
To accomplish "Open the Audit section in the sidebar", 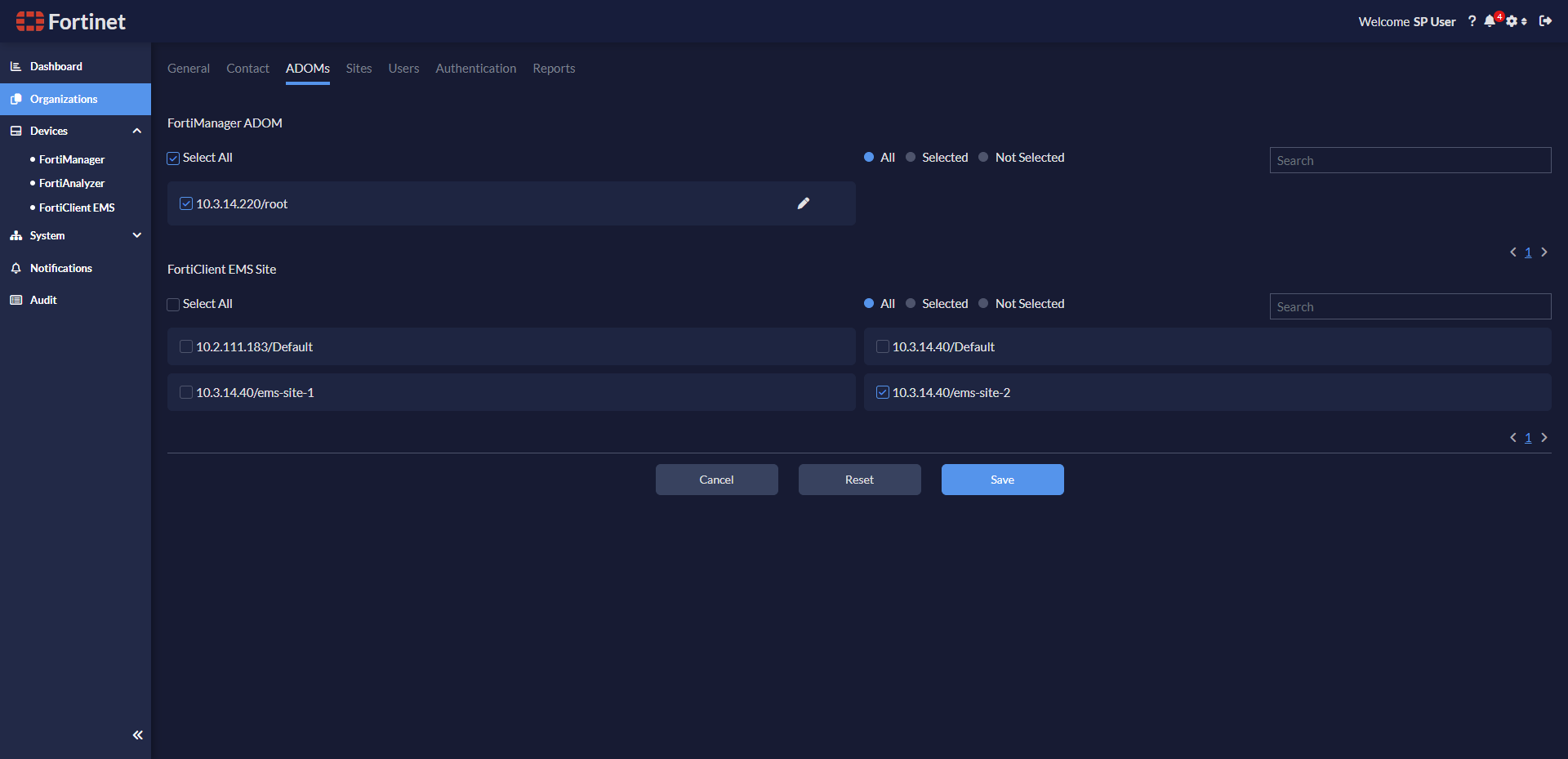I will (44, 299).
